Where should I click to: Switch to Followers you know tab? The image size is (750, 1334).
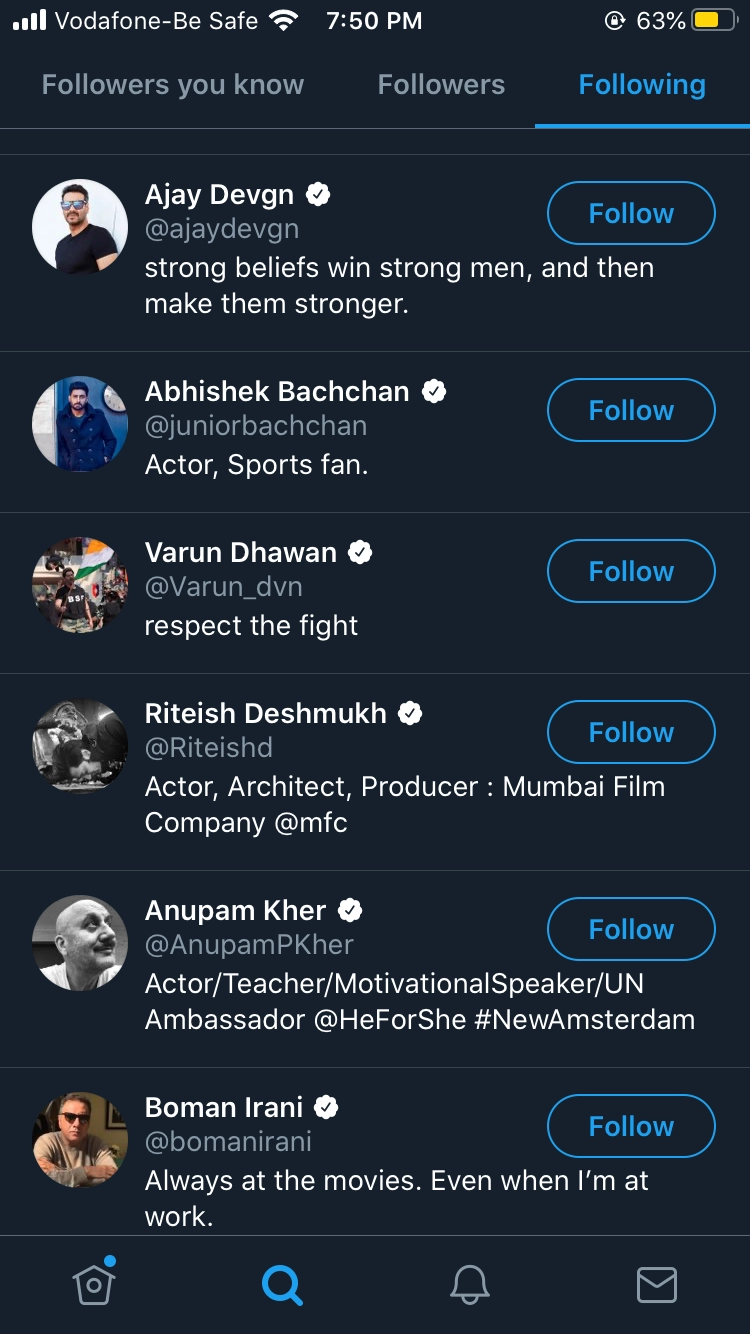coord(173,85)
